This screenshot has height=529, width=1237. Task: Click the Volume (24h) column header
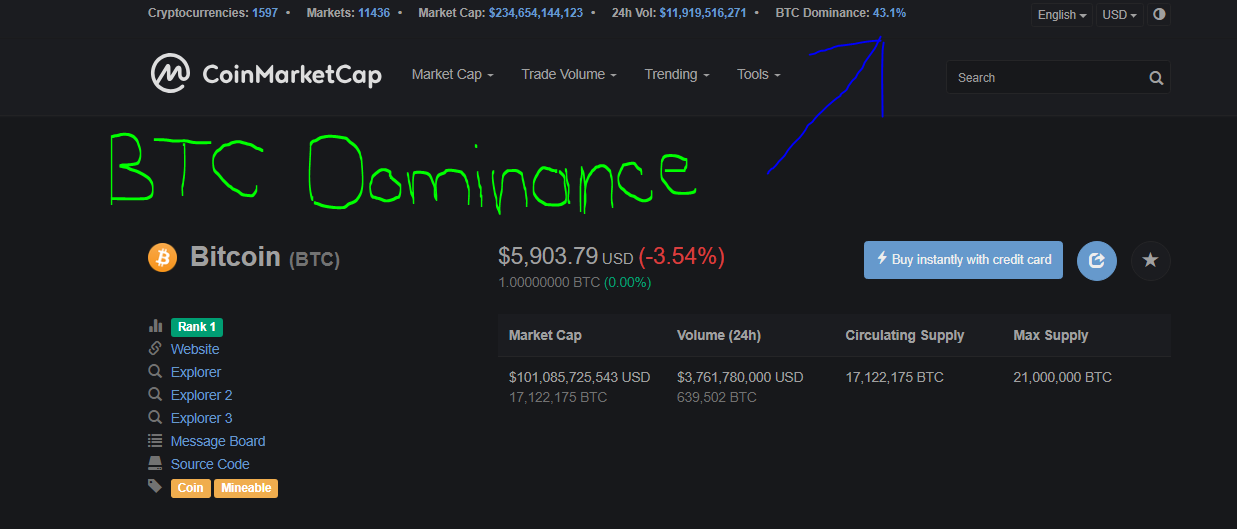click(x=719, y=335)
